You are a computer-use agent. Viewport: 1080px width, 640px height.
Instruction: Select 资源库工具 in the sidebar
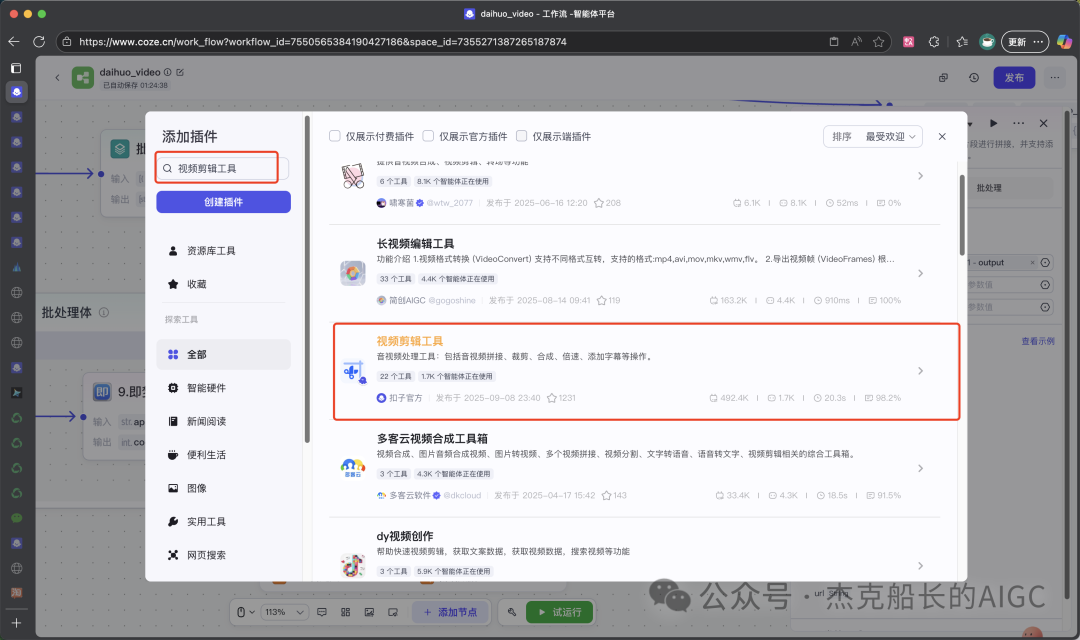pos(223,251)
